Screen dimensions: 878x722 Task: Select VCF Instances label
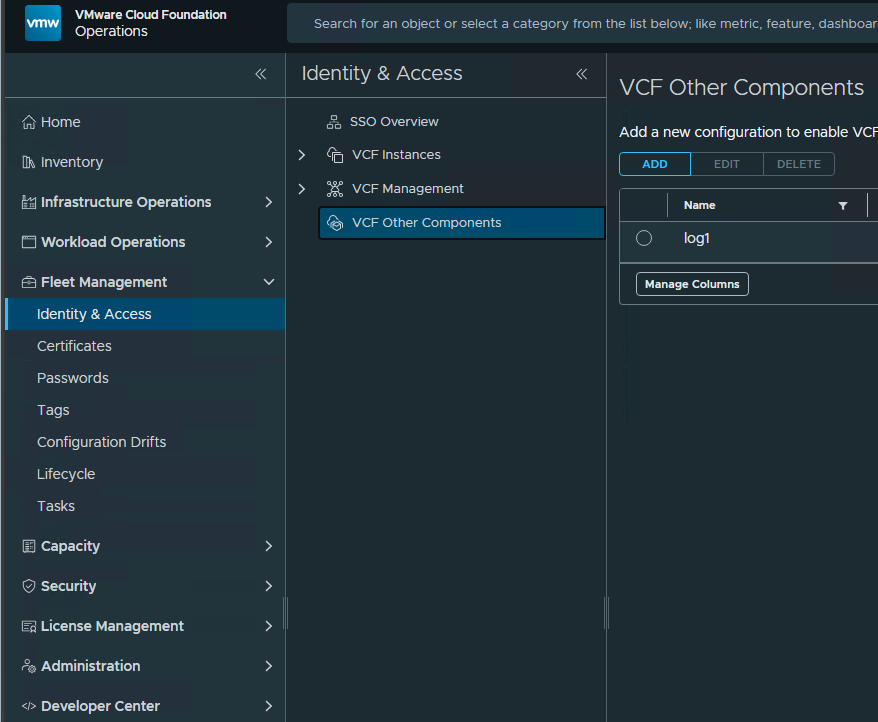pos(396,155)
